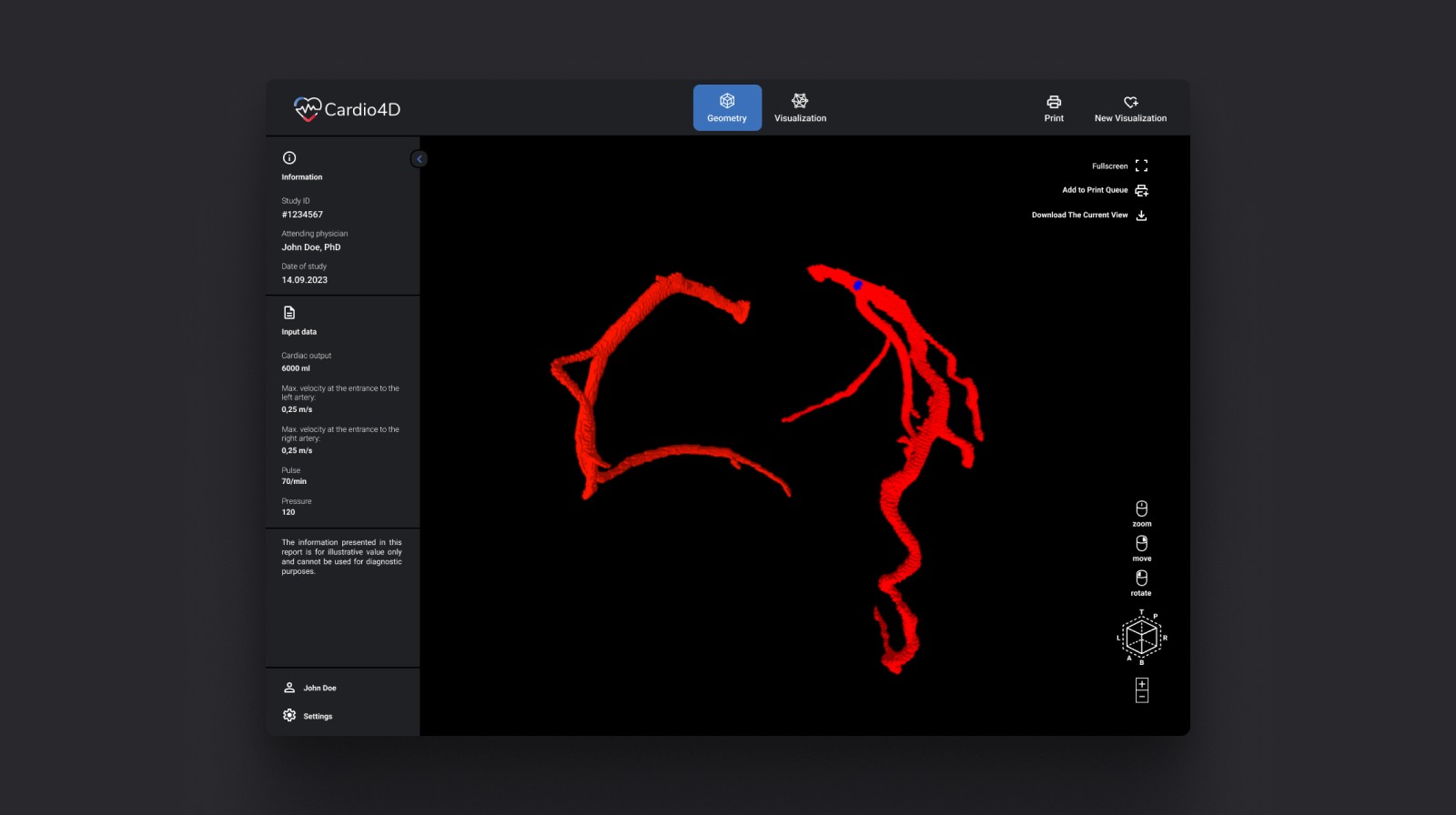
Task: Select cardiac output value 6000 ml
Action: click(x=296, y=368)
